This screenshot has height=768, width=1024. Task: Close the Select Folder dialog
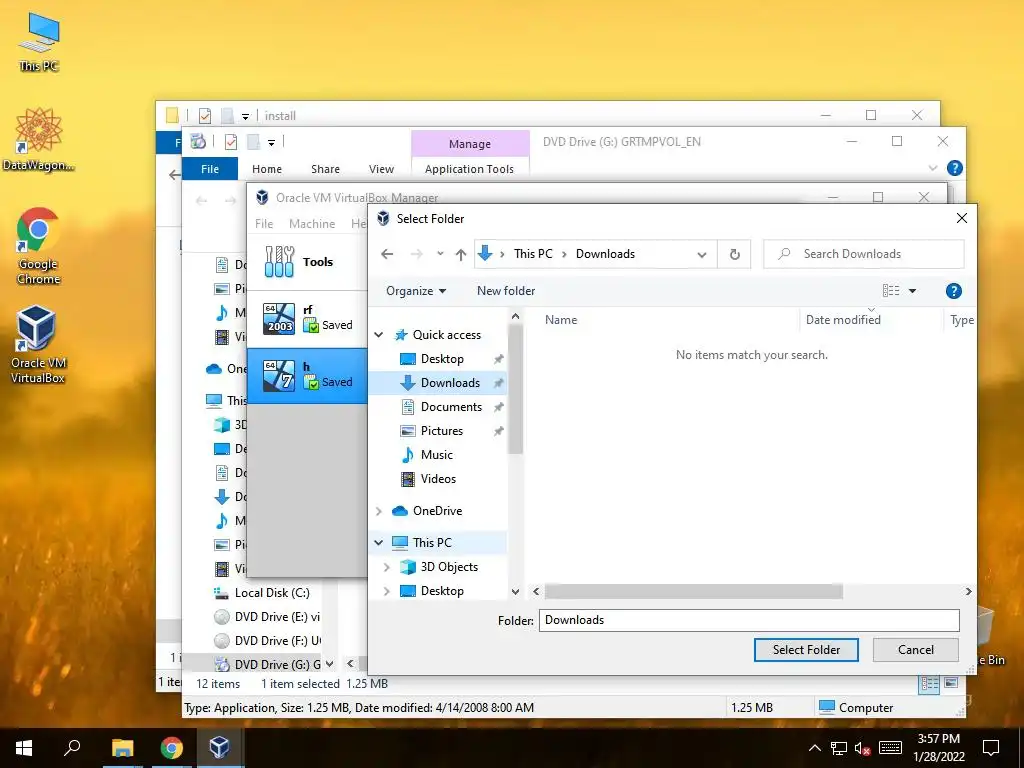[x=961, y=219]
